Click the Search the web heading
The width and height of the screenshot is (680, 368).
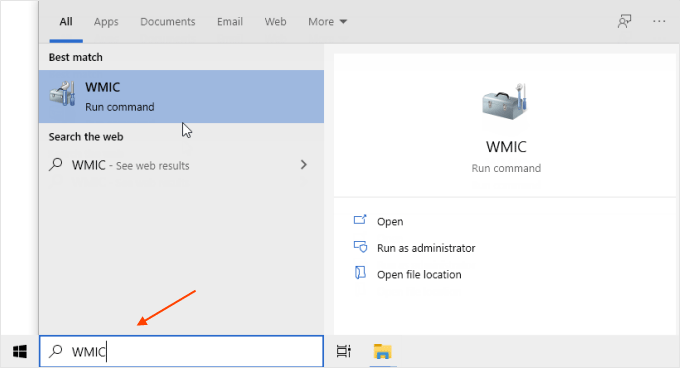tap(86, 137)
